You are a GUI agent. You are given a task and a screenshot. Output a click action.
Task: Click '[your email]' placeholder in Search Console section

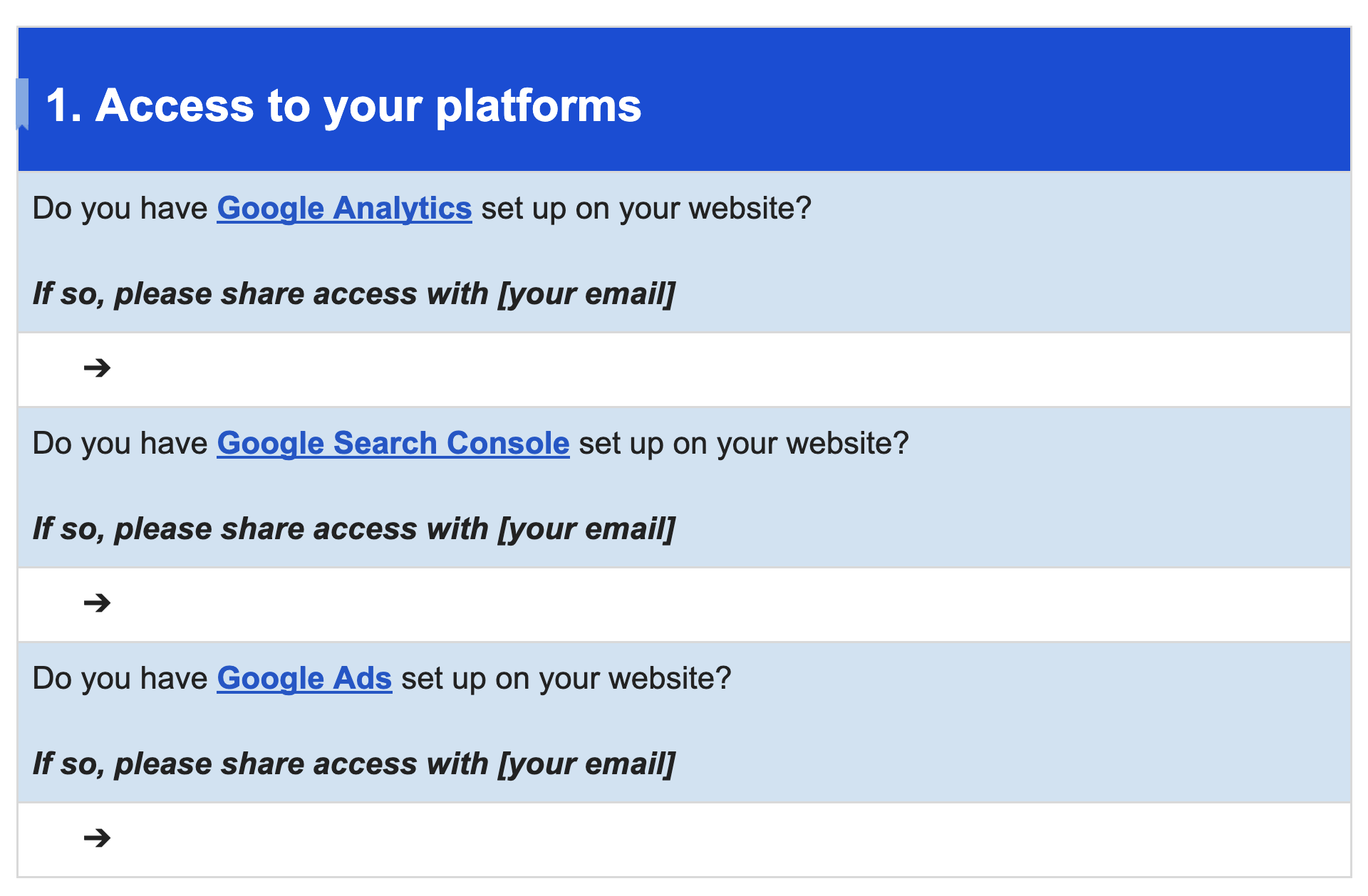point(586,529)
